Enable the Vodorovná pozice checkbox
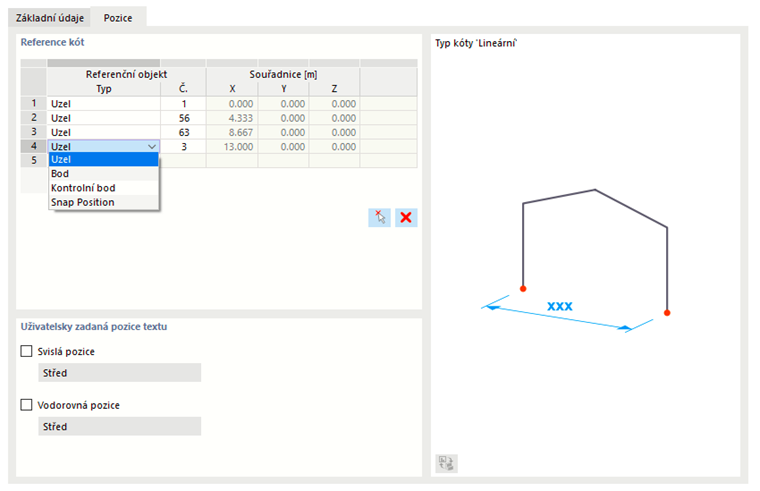The height and width of the screenshot is (491, 760). tap(27, 405)
